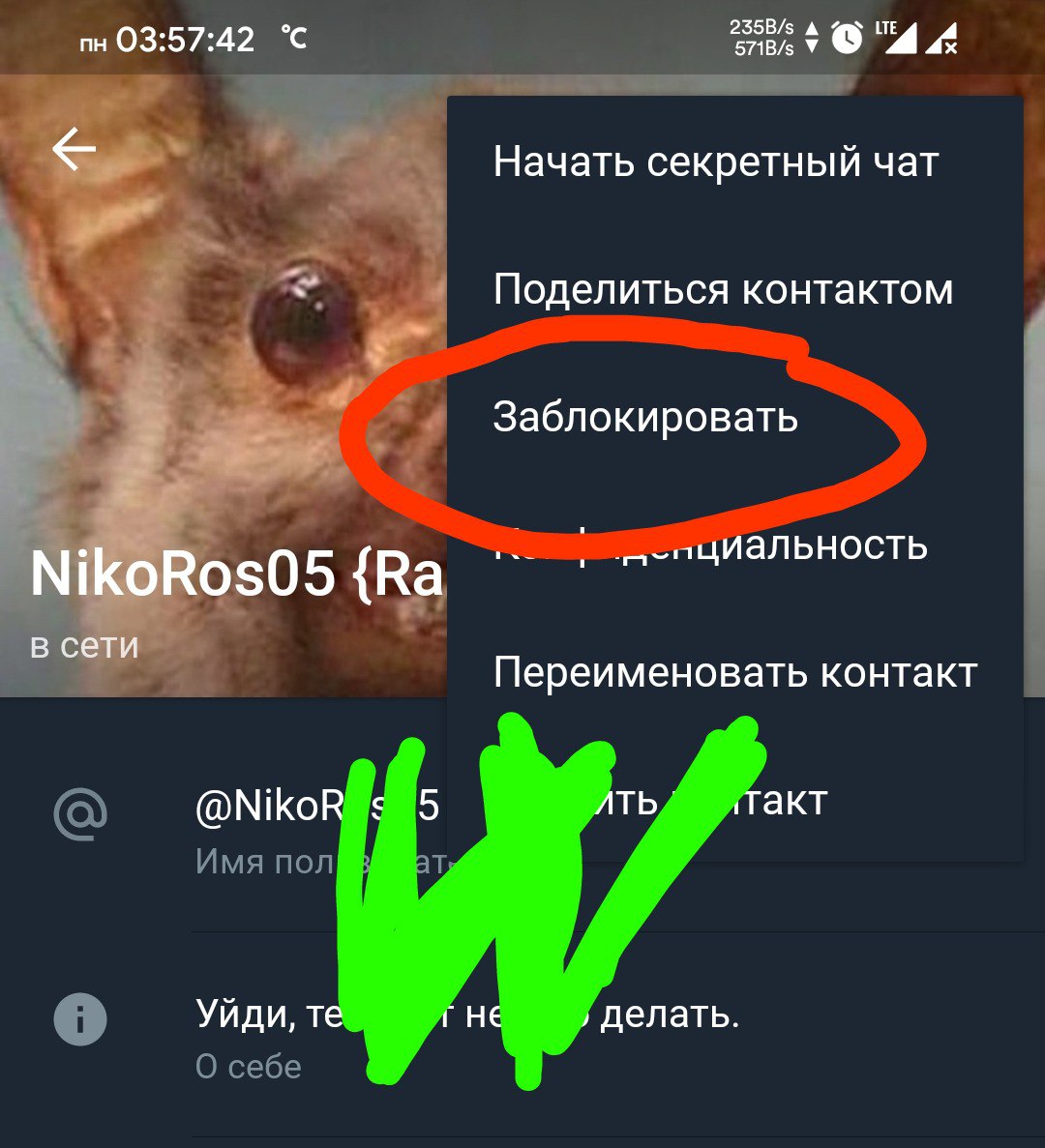Viewport: 1045px width, 1148px height.
Task: Tap the status bar clock 03:57:42
Action: point(185,39)
